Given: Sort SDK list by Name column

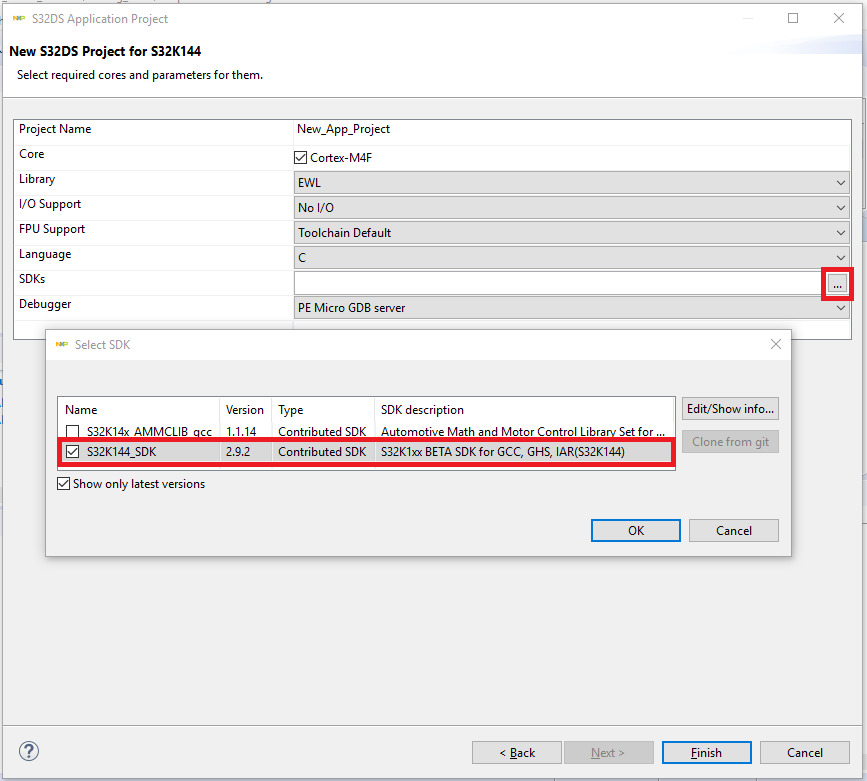Looking at the screenshot, I should (138, 410).
